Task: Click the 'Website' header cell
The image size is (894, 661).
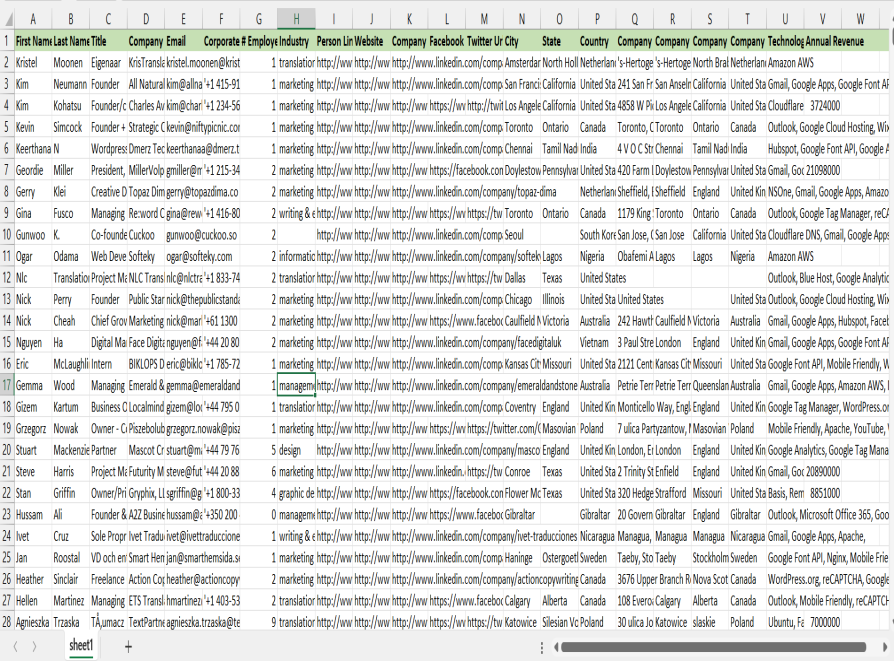Action: (372, 41)
